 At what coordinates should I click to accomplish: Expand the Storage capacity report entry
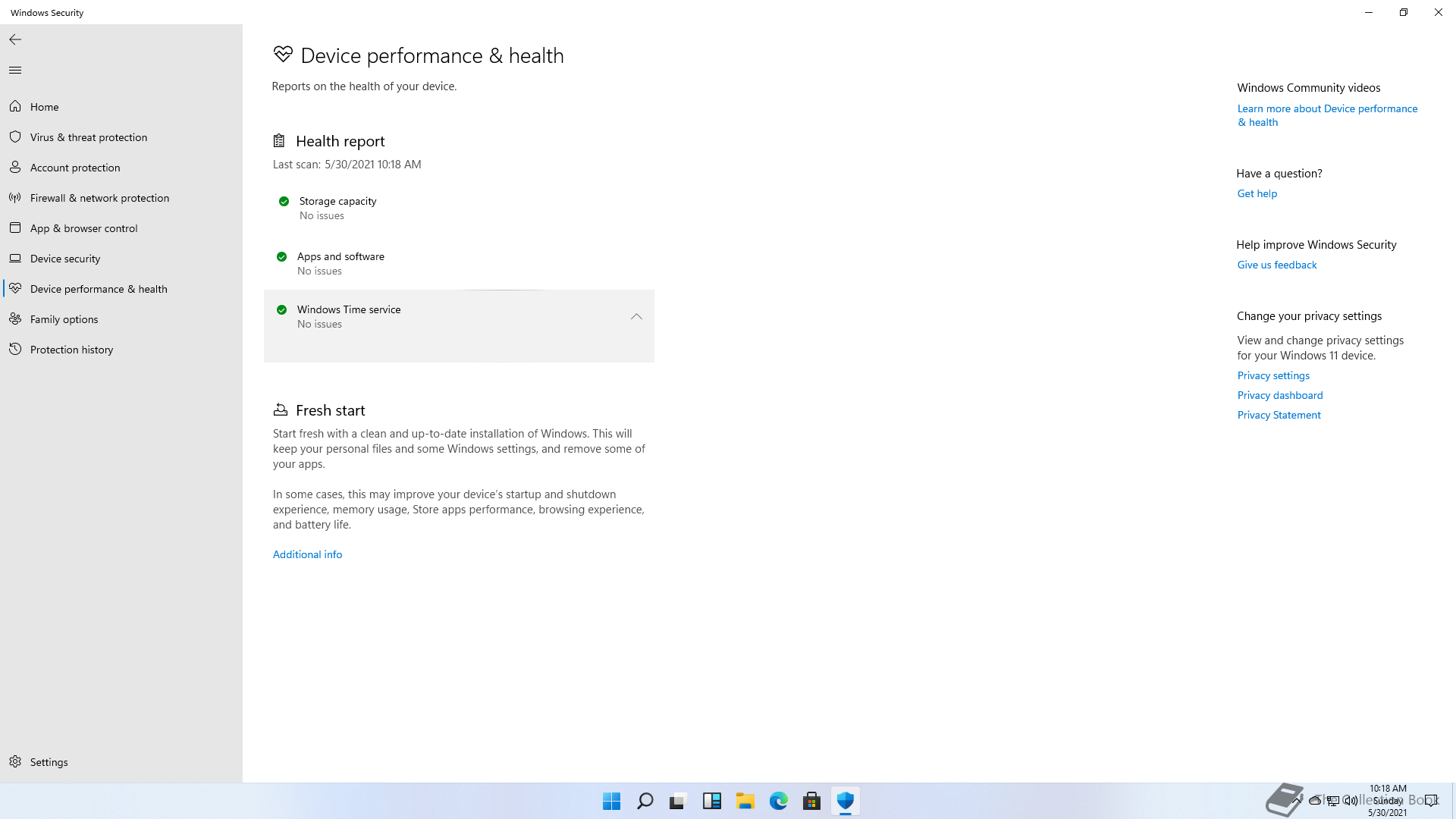pyautogui.click(x=337, y=201)
